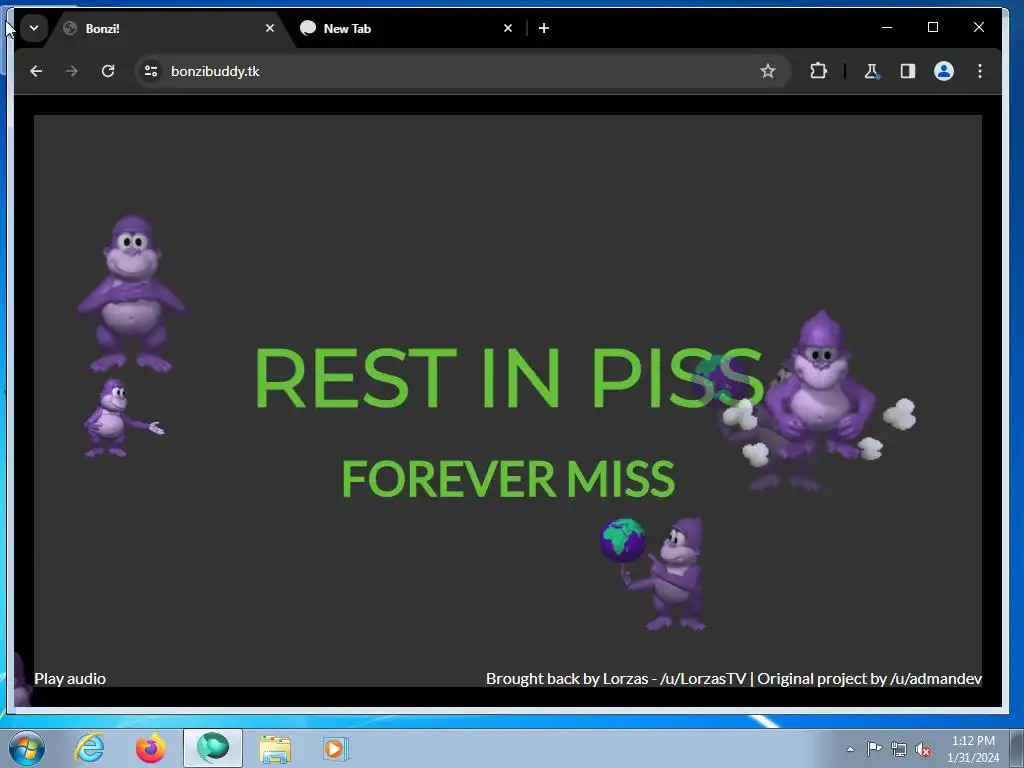The height and width of the screenshot is (768, 1024).
Task: Launch Internet Explorer from taskbar
Action: click(90, 748)
